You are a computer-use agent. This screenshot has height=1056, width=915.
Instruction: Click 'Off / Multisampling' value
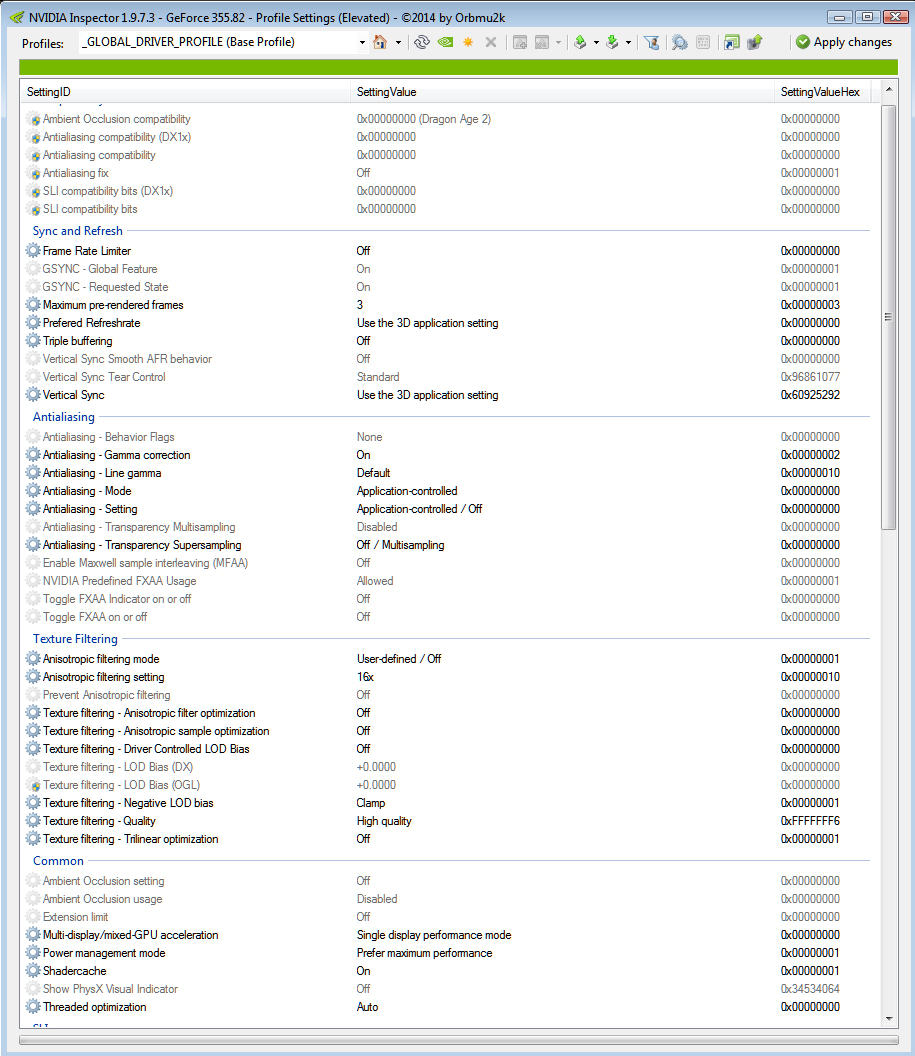[x=401, y=545]
